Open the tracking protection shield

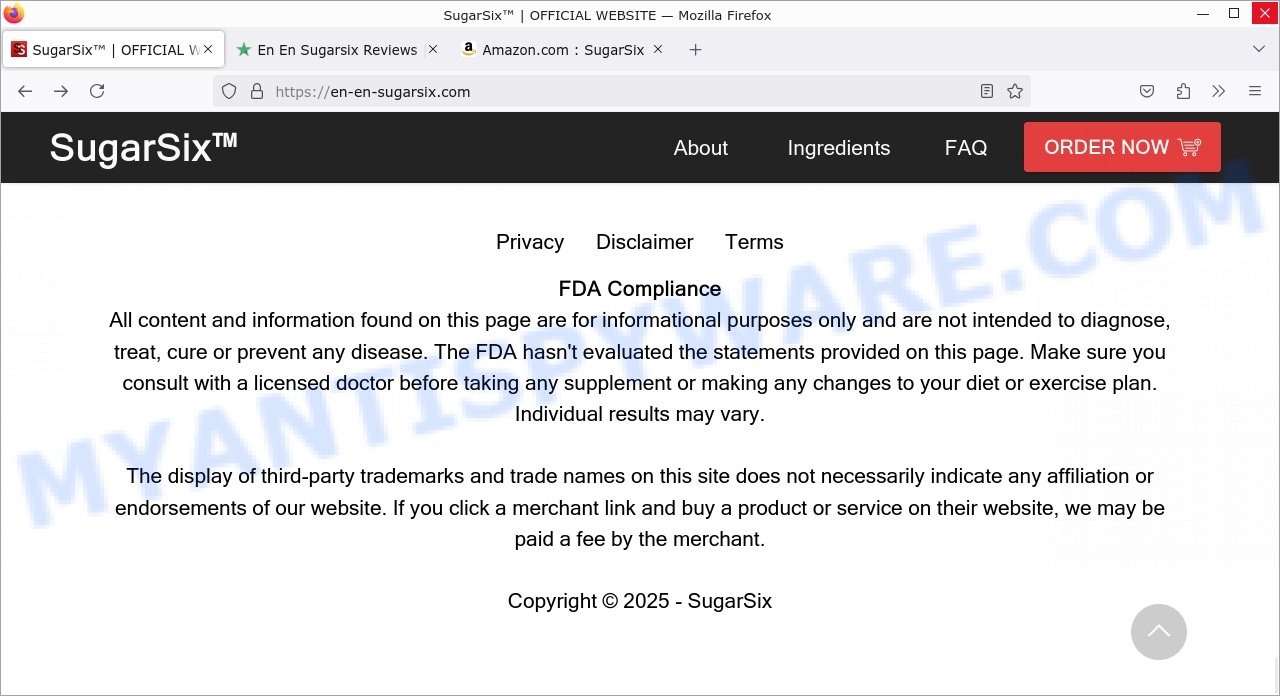tap(229, 91)
